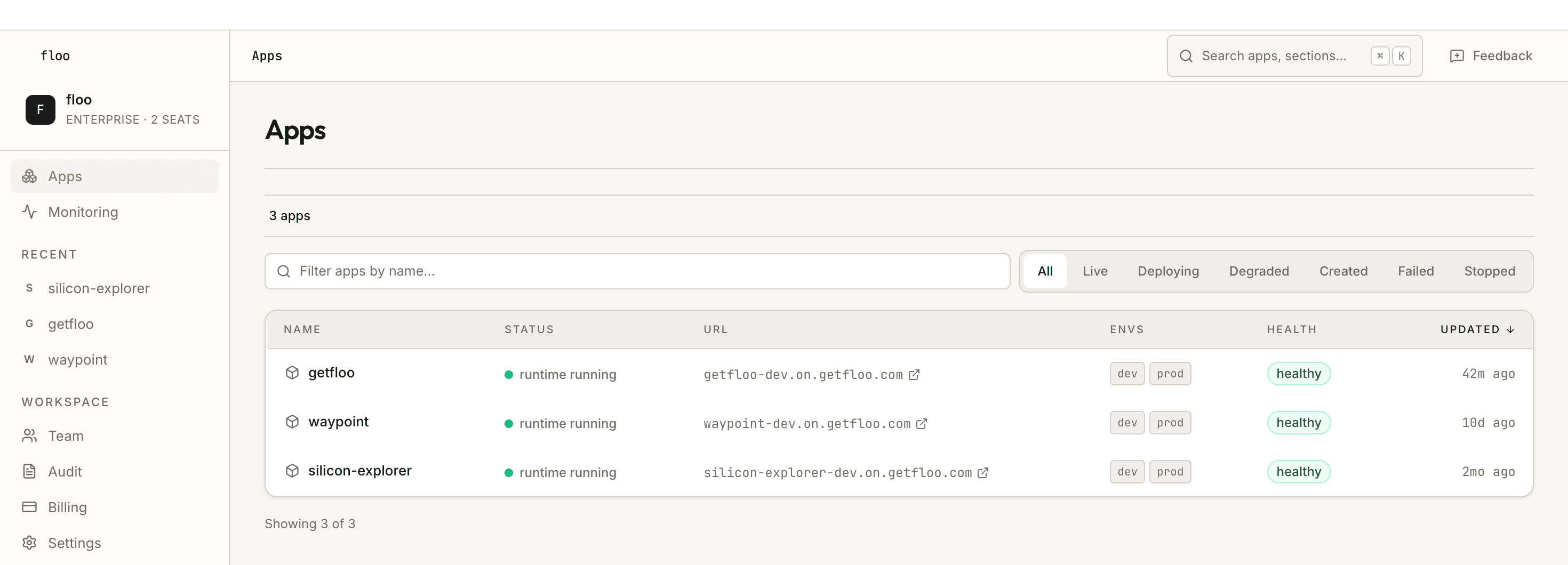Open Monitoring from the sidebar
1568x565 pixels.
pyautogui.click(x=115, y=212)
